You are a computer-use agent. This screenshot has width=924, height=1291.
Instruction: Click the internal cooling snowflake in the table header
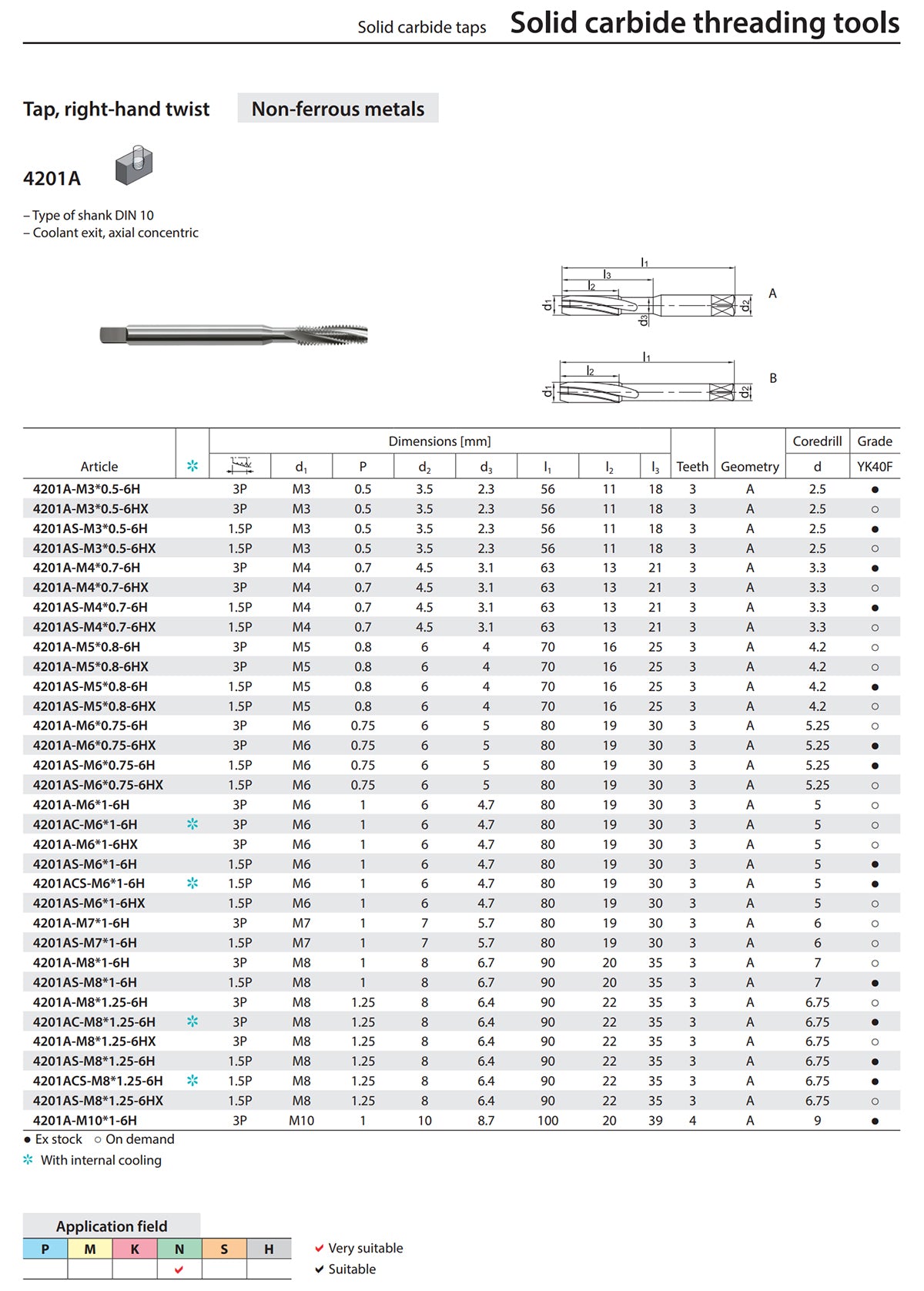point(192,466)
